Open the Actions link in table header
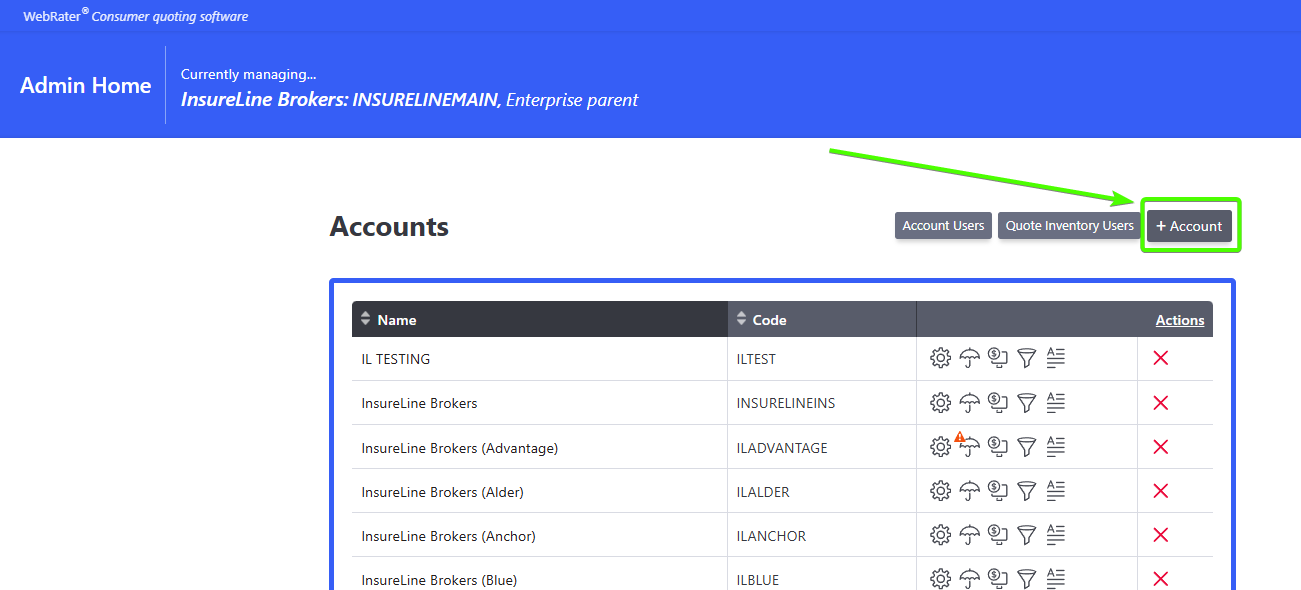1301x590 pixels. pyautogui.click(x=1180, y=320)
